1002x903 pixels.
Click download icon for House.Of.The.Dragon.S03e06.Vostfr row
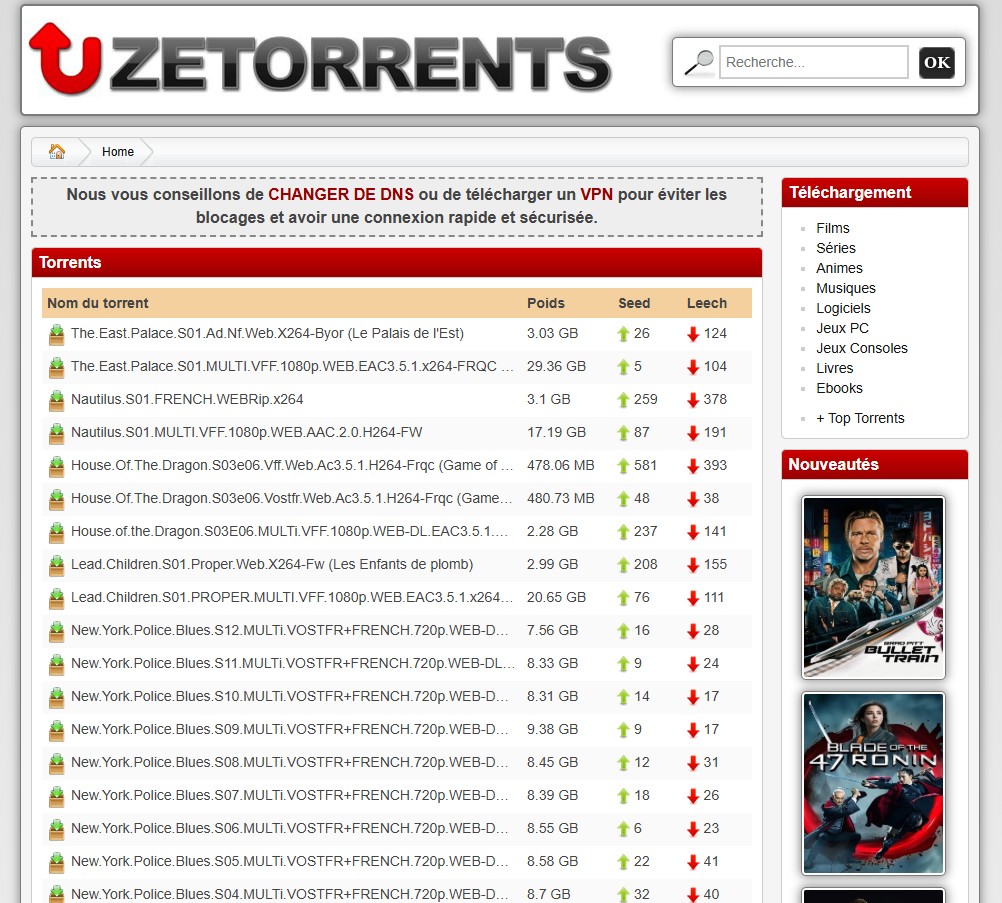click(57, 500)
